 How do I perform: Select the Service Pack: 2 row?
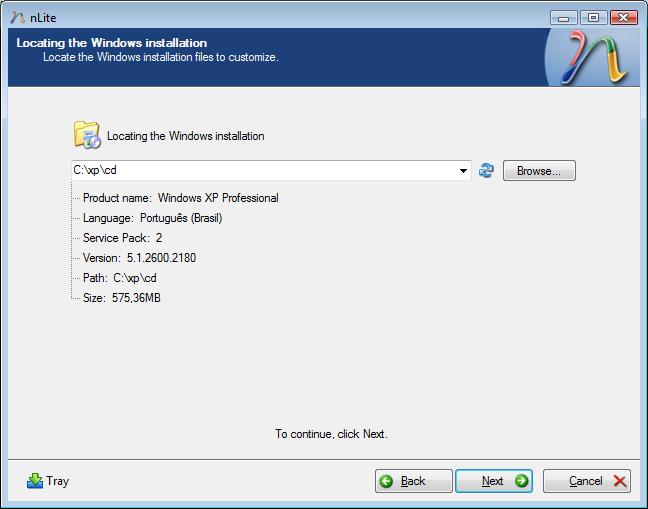122,238
